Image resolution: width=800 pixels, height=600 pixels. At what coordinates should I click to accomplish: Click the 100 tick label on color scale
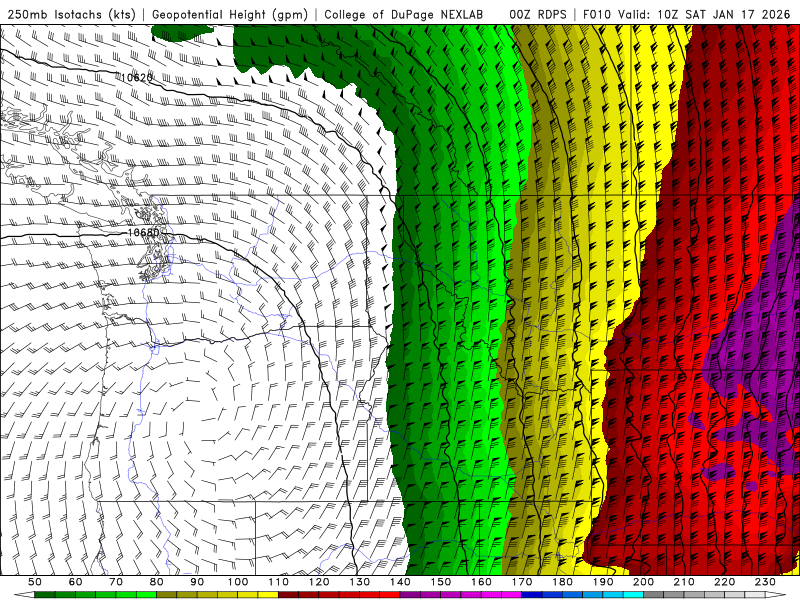(x=238, y=582)
